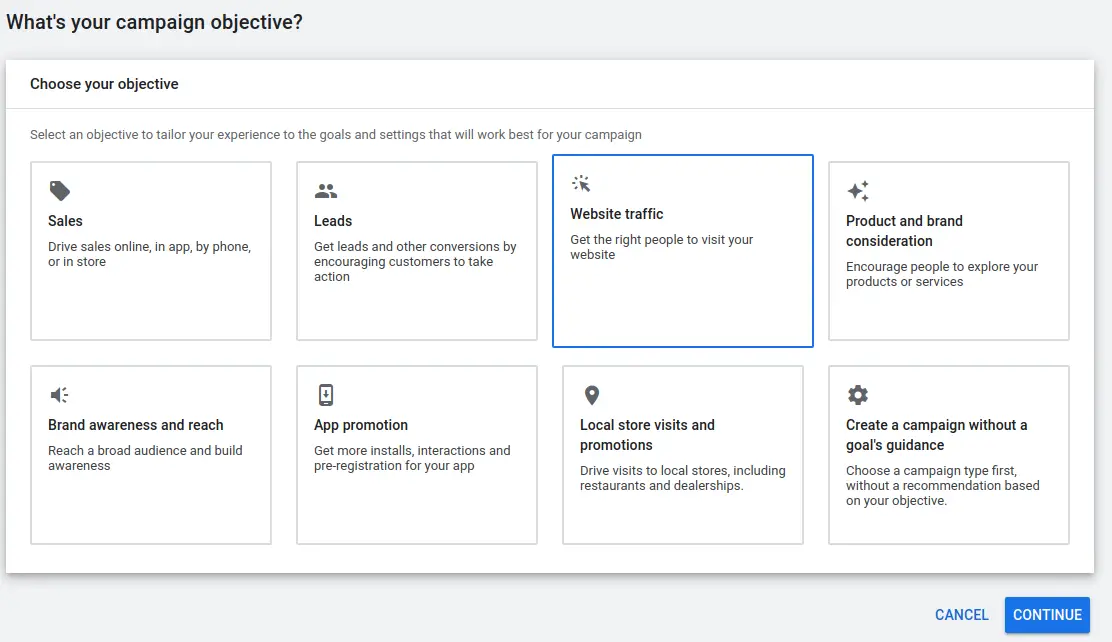The image size is (1112, 642).
Task: Select the Website traffic objective
Action: tap(683, 250)
